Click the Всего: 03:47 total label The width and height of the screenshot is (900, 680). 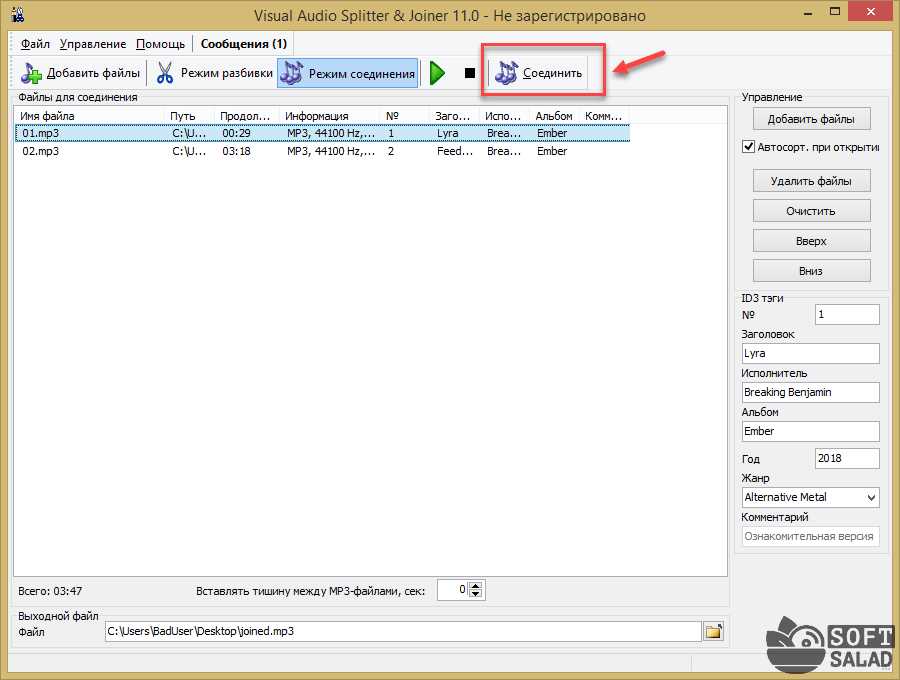tap(50, 591)
